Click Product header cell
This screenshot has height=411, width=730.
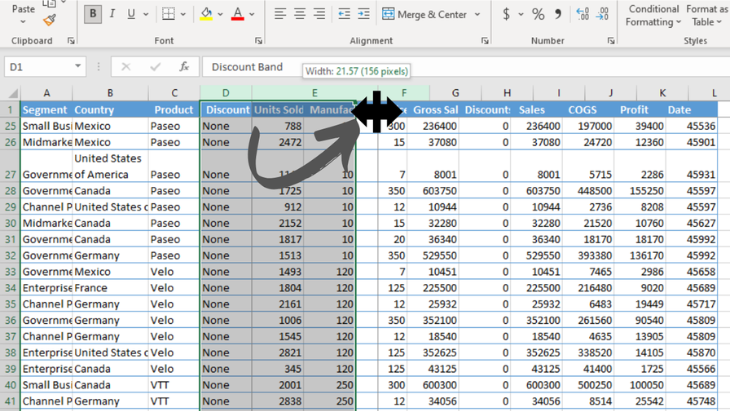(174, 110)
